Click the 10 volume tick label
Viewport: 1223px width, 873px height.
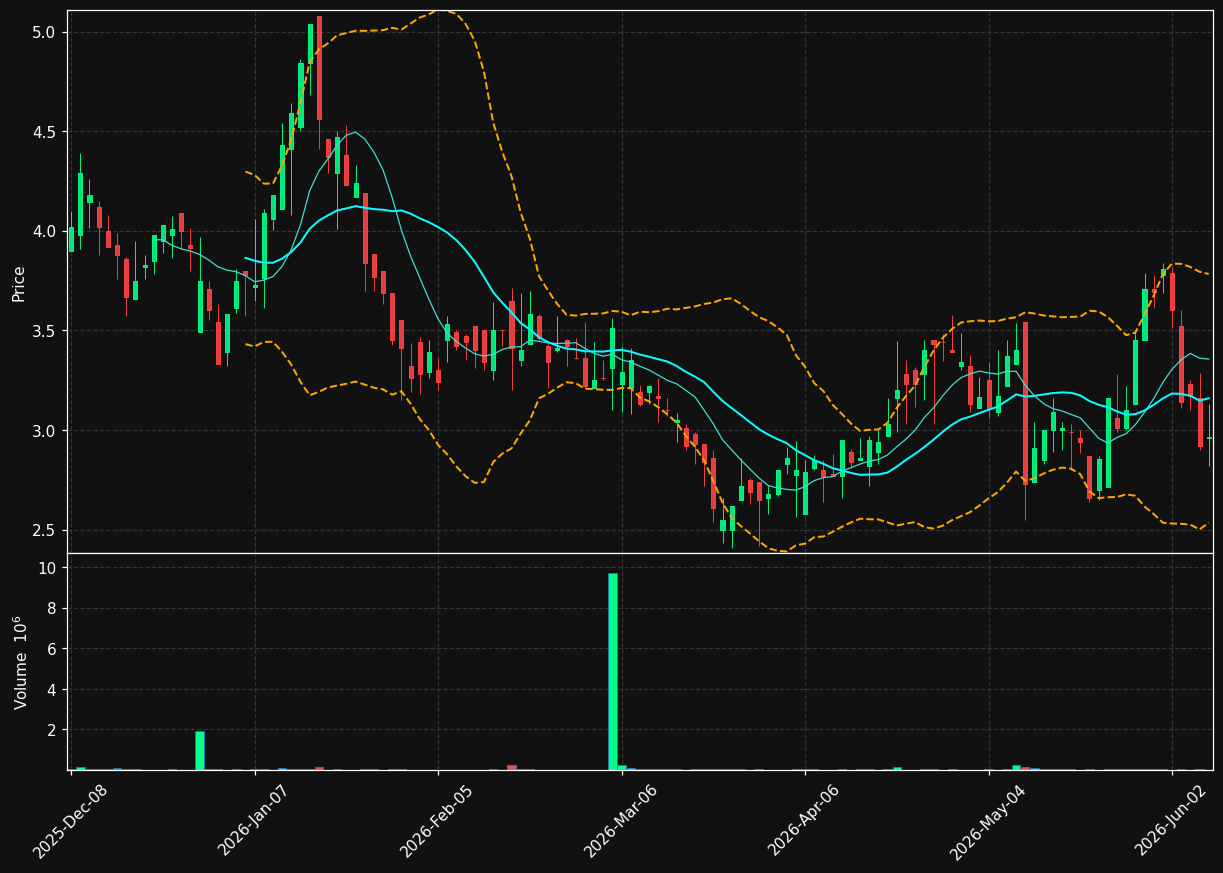pos(49,568)
